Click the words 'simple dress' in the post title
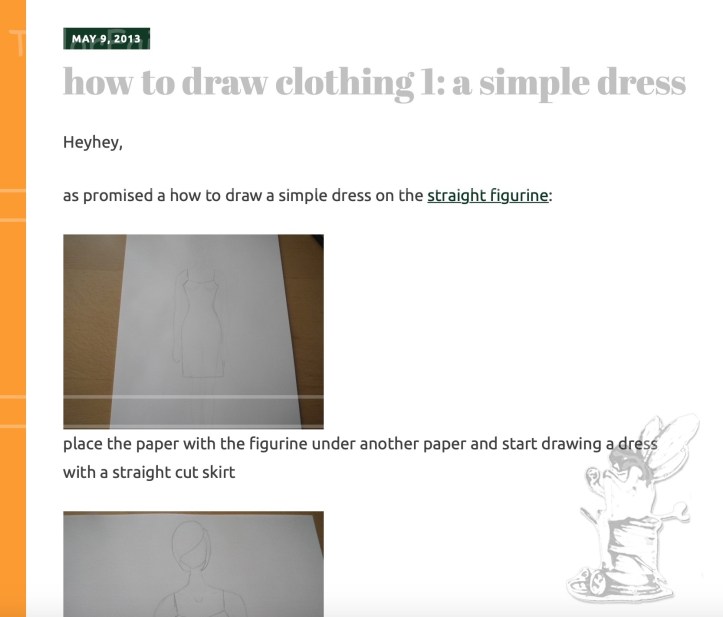723x617 pixels. (x=582, y=82)
